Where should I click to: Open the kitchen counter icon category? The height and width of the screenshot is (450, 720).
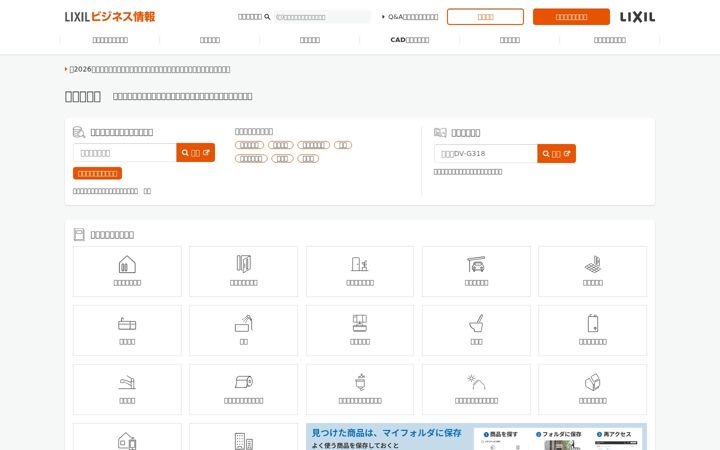click(127, 330)
